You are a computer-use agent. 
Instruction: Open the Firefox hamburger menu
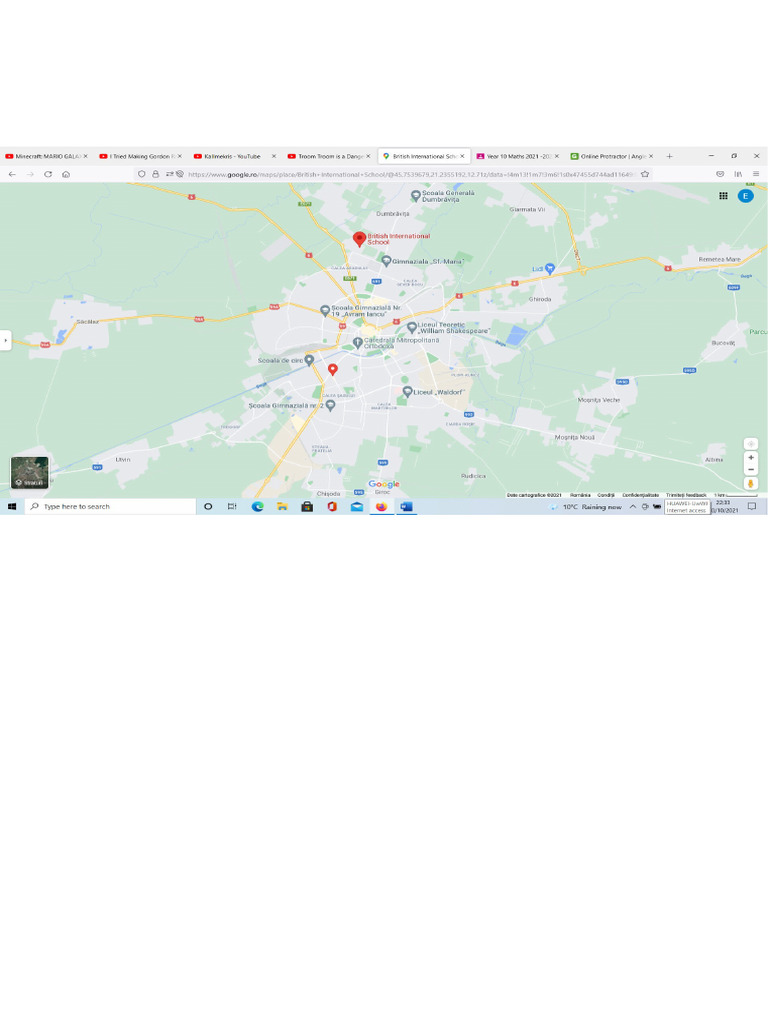point(756,174)
